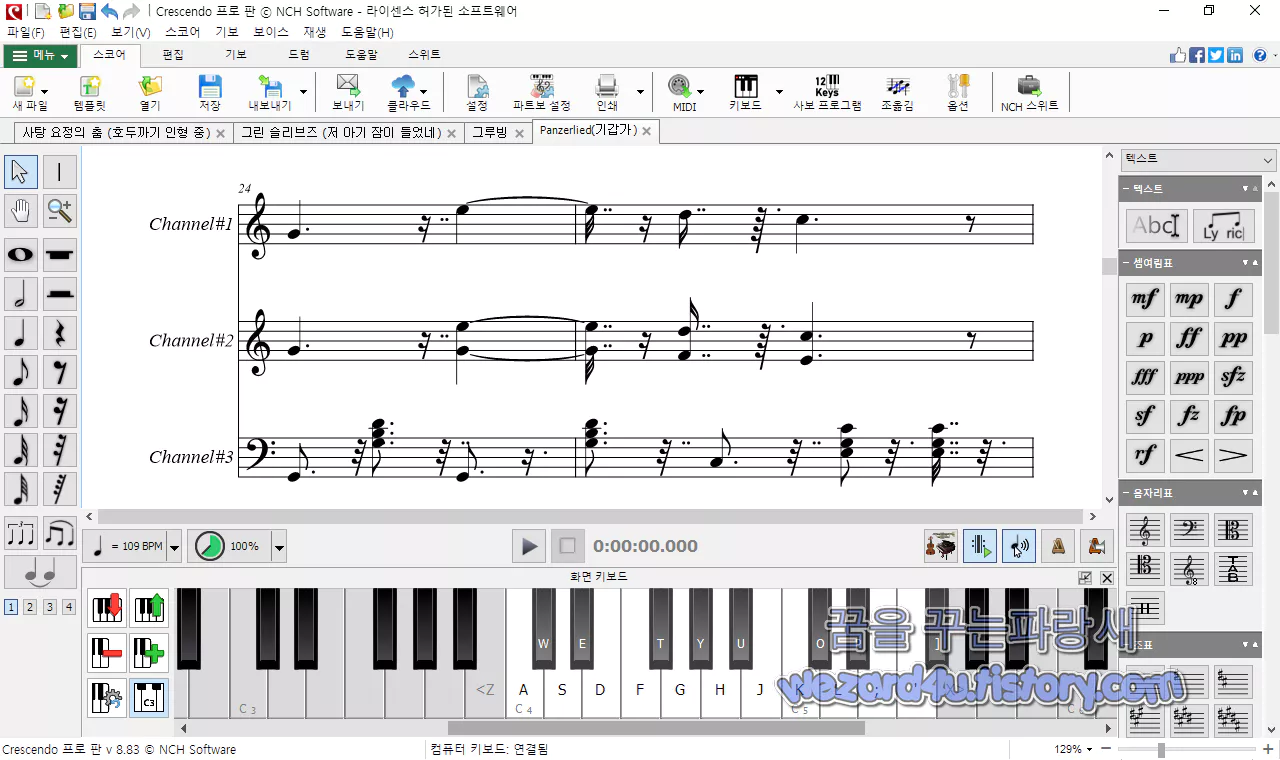Select the treble clef symbol
This screenshot has width=1280, height=760.
coord(1145,530)
